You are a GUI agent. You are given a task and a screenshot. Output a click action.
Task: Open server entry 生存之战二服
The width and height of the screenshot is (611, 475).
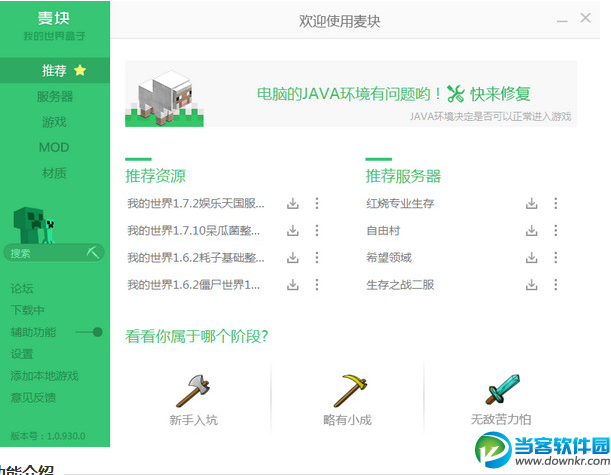pyautogui.click(x=400, y=285)
